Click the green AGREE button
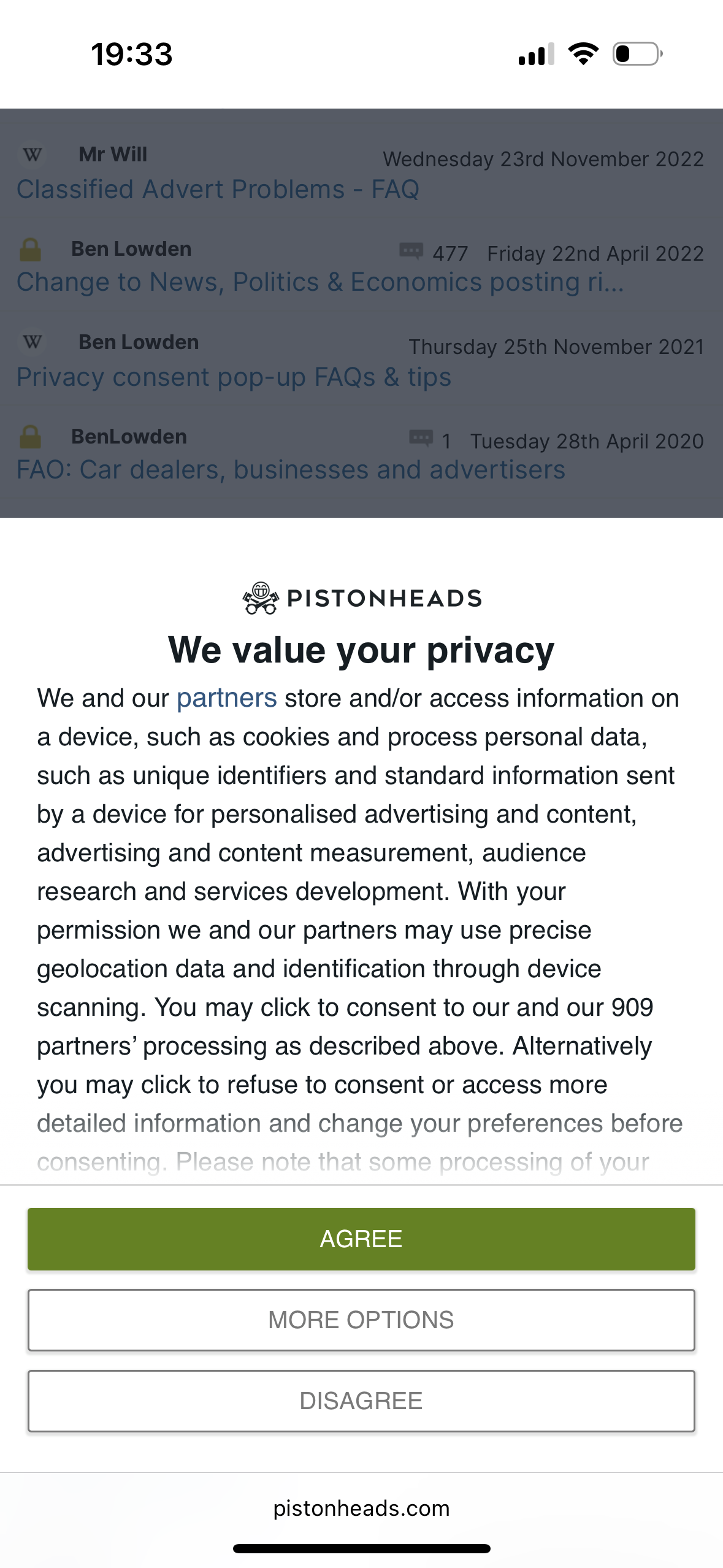Viewport: 723px width, 1568px height. [x=361, y=1239]
